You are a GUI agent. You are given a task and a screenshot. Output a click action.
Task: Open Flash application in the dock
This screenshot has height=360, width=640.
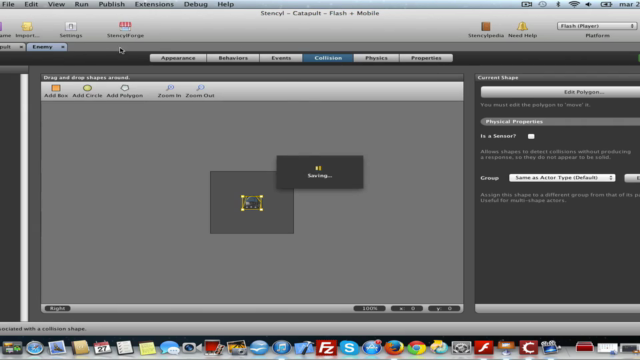[484, 348]
